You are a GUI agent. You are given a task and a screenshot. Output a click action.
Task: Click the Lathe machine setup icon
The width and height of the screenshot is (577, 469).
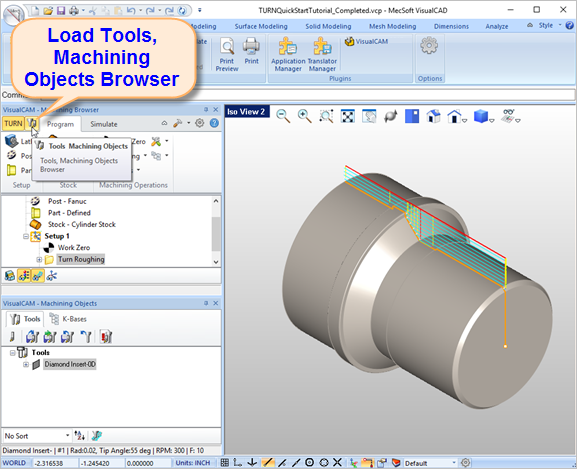pos(11,141)
